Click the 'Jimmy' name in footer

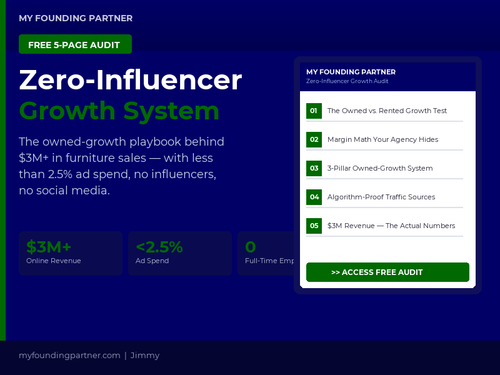(x=145, y=355)
